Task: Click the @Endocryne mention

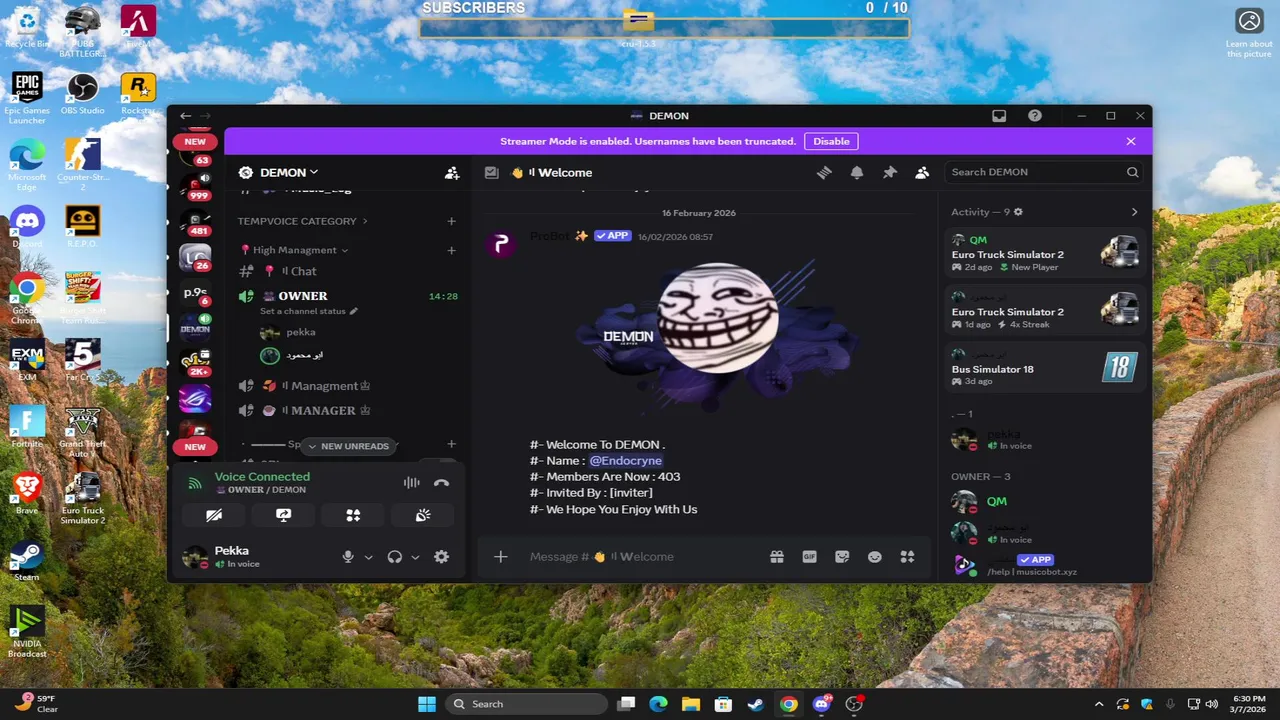Action: coord(625,461)
